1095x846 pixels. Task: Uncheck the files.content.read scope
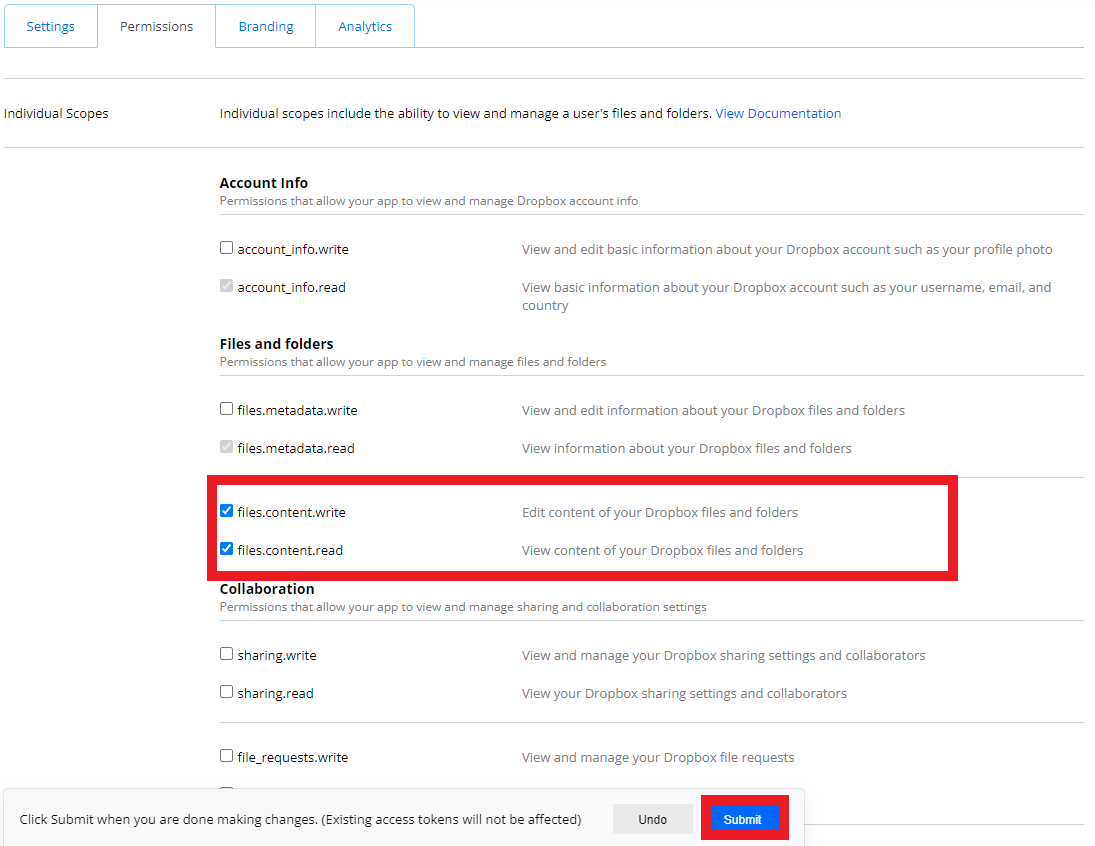coord(226,548)
